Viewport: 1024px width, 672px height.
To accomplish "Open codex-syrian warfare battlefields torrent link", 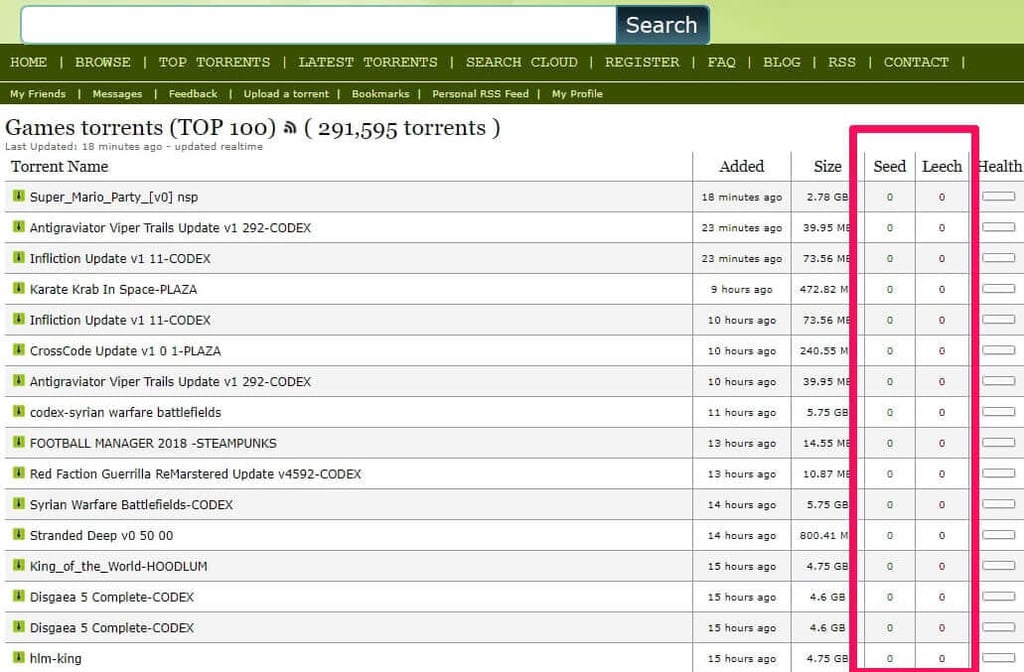I will tap(125, 412).
